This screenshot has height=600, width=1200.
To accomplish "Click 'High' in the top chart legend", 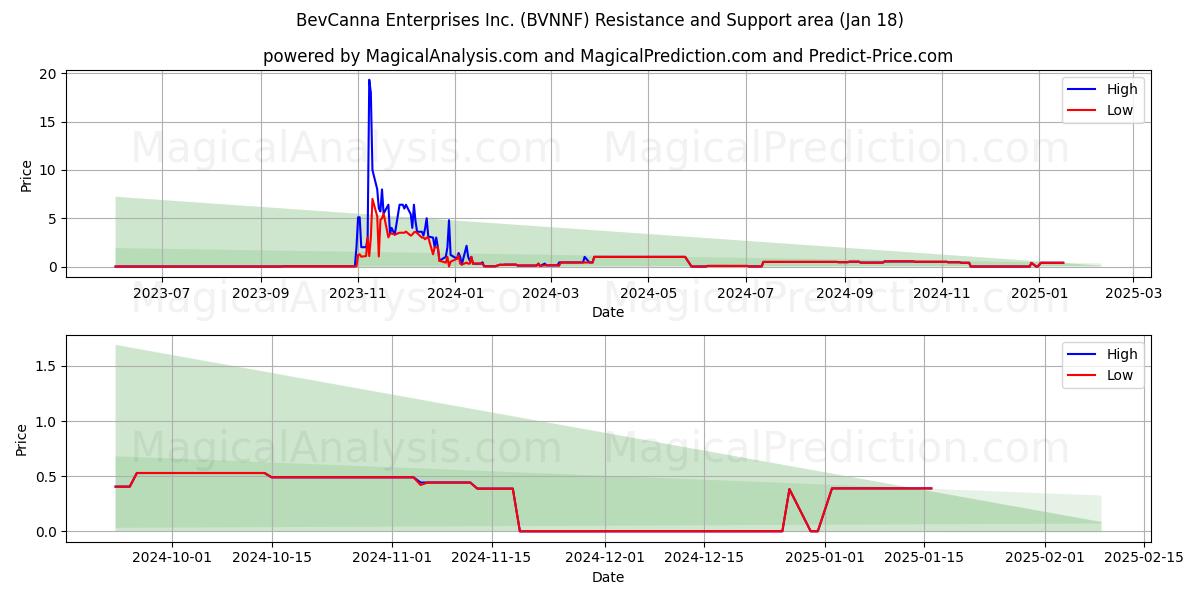I will pos(1122,89).
